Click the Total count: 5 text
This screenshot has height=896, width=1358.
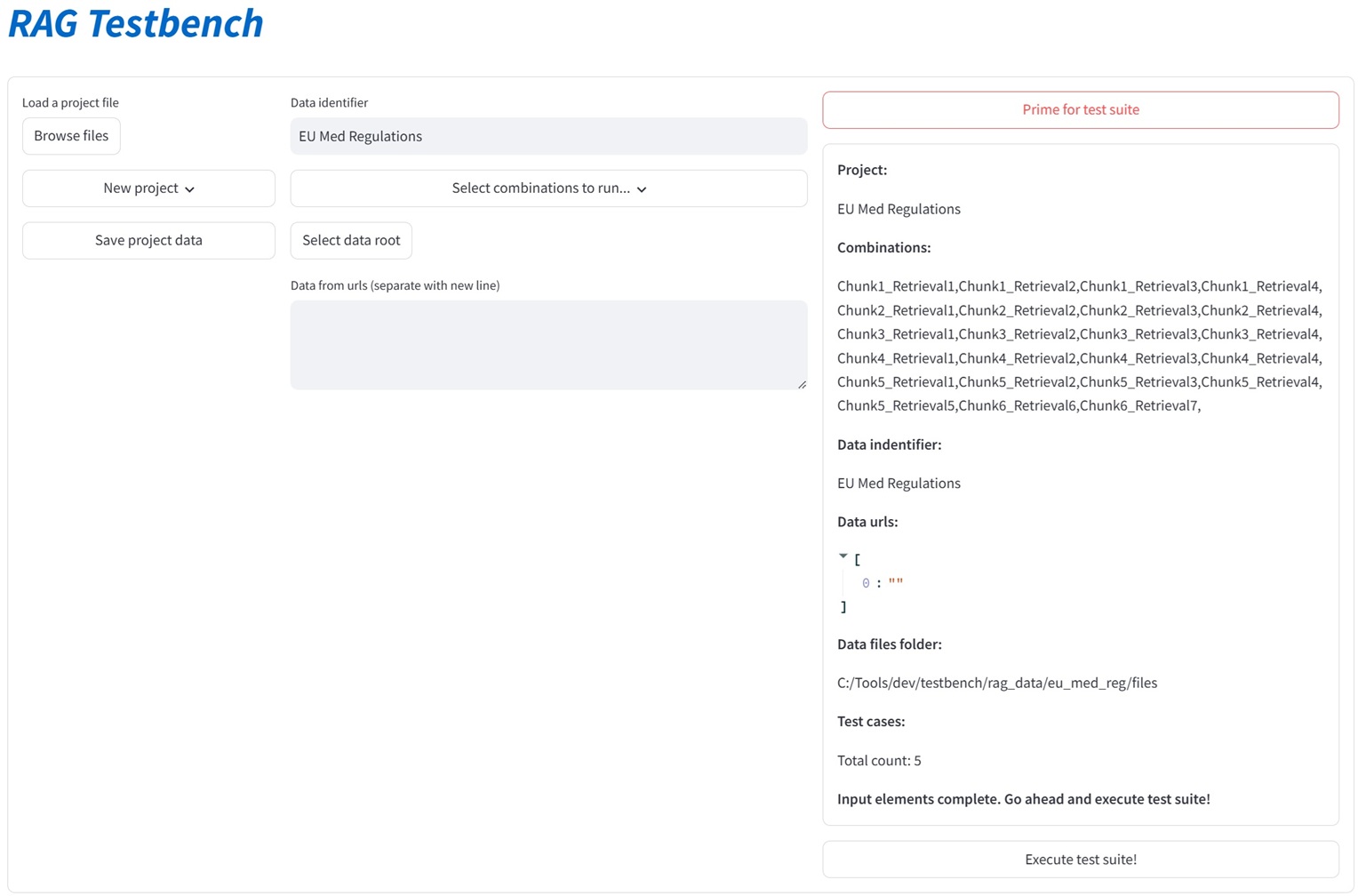click(879, 760)
